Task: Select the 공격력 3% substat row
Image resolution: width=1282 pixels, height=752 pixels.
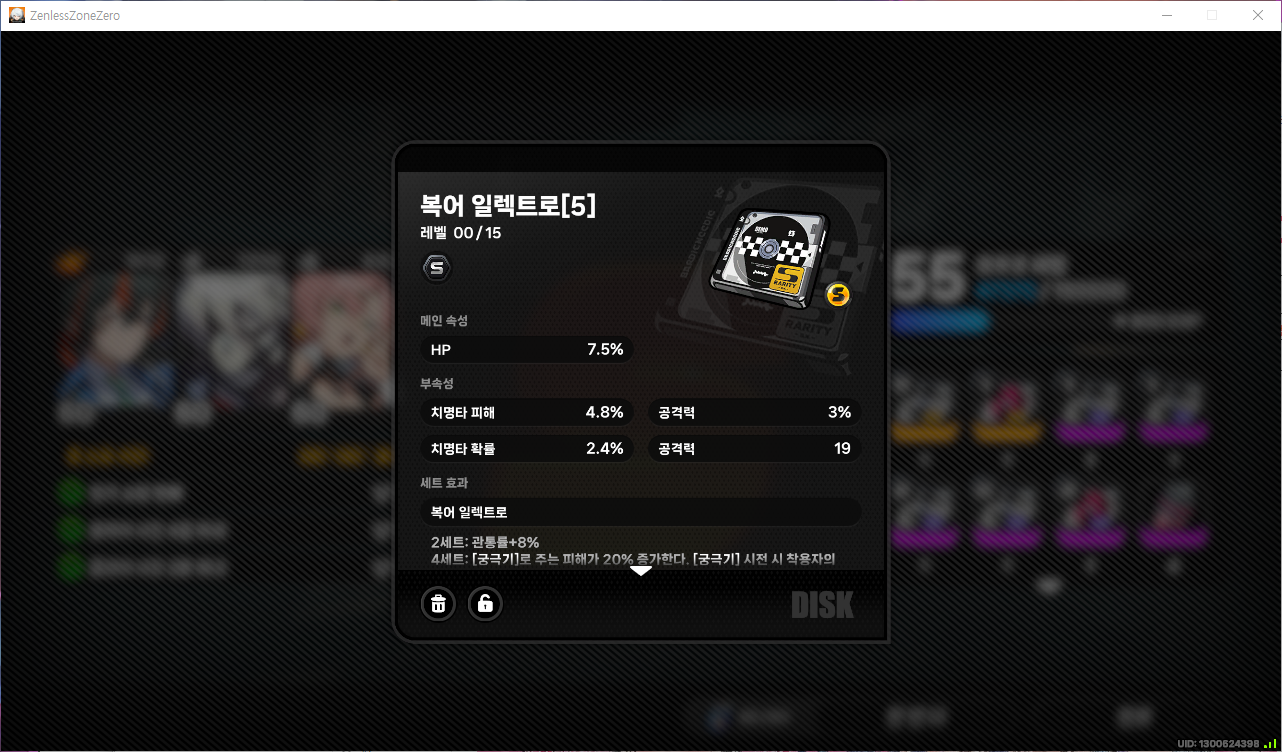Action: pyautogui.click(x=755, y=412)
